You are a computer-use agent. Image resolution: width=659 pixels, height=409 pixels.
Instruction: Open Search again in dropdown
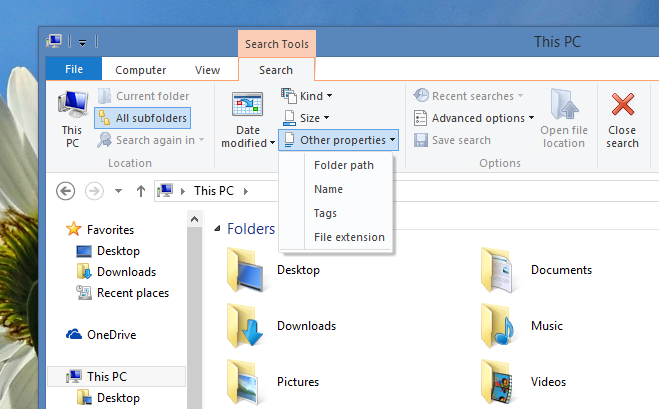pos(150,140)
